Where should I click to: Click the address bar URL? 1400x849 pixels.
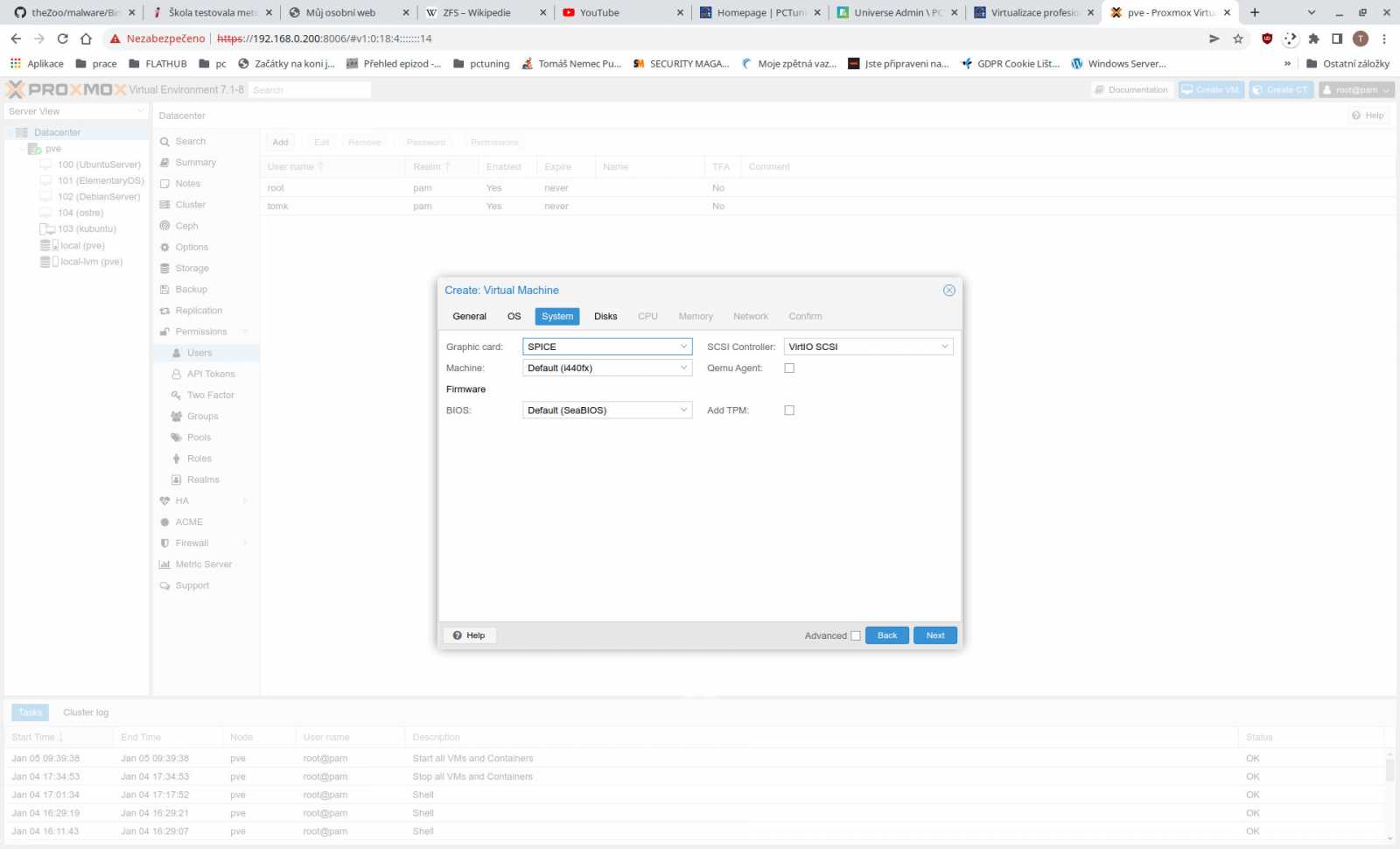(x=324, y=39)
